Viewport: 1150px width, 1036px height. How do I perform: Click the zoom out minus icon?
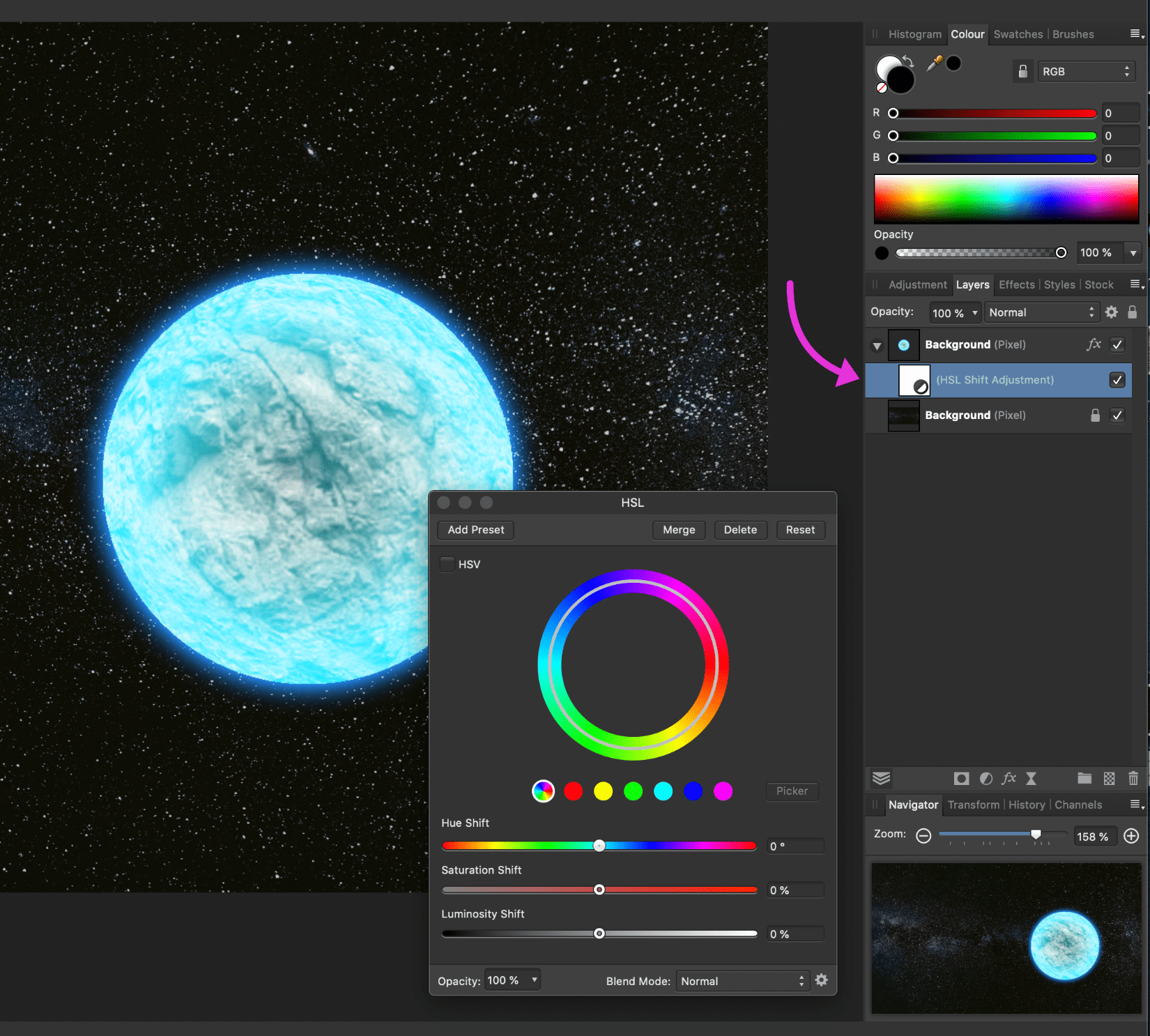(923, 836)
